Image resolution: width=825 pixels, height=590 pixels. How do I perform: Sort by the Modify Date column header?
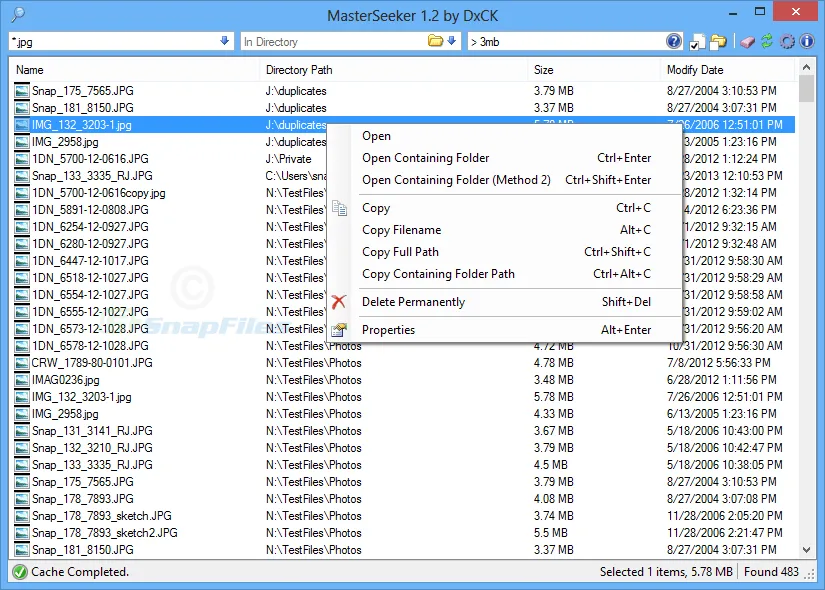(x=728, y=70)
